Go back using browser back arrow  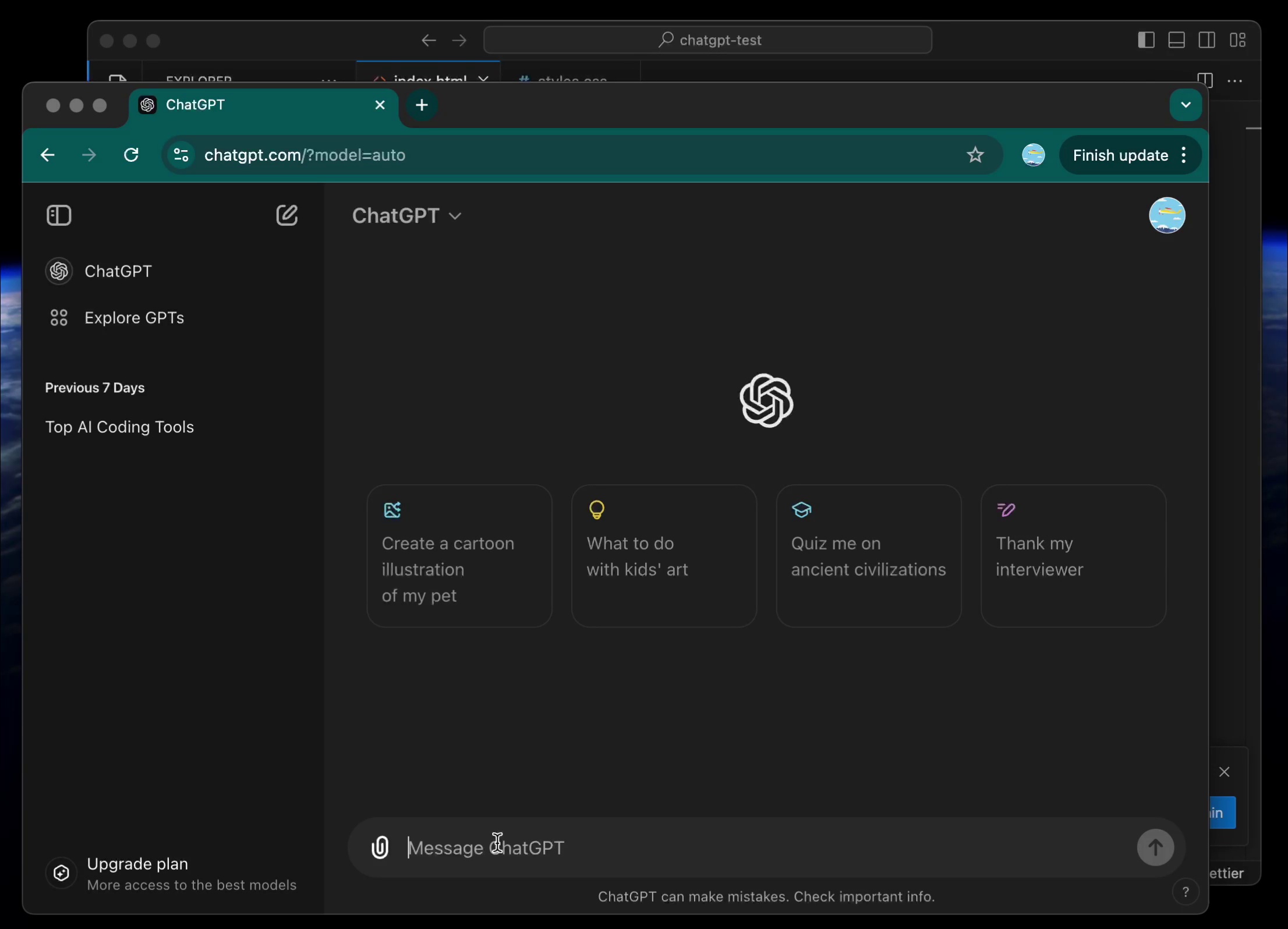[x=48, y=155]
